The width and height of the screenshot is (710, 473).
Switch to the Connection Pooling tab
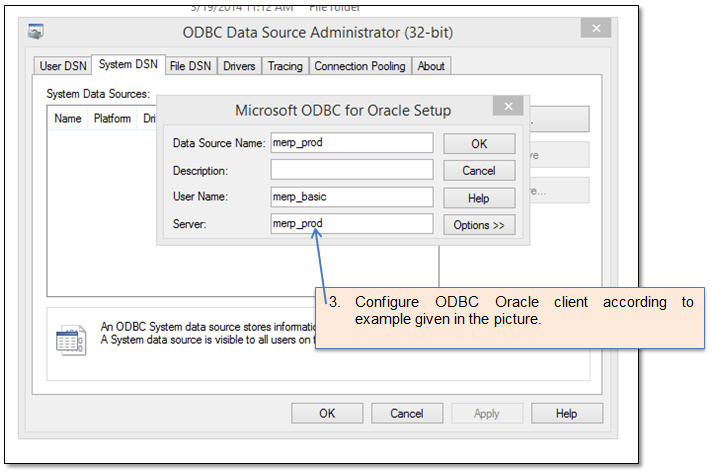[x=360, y=66]
